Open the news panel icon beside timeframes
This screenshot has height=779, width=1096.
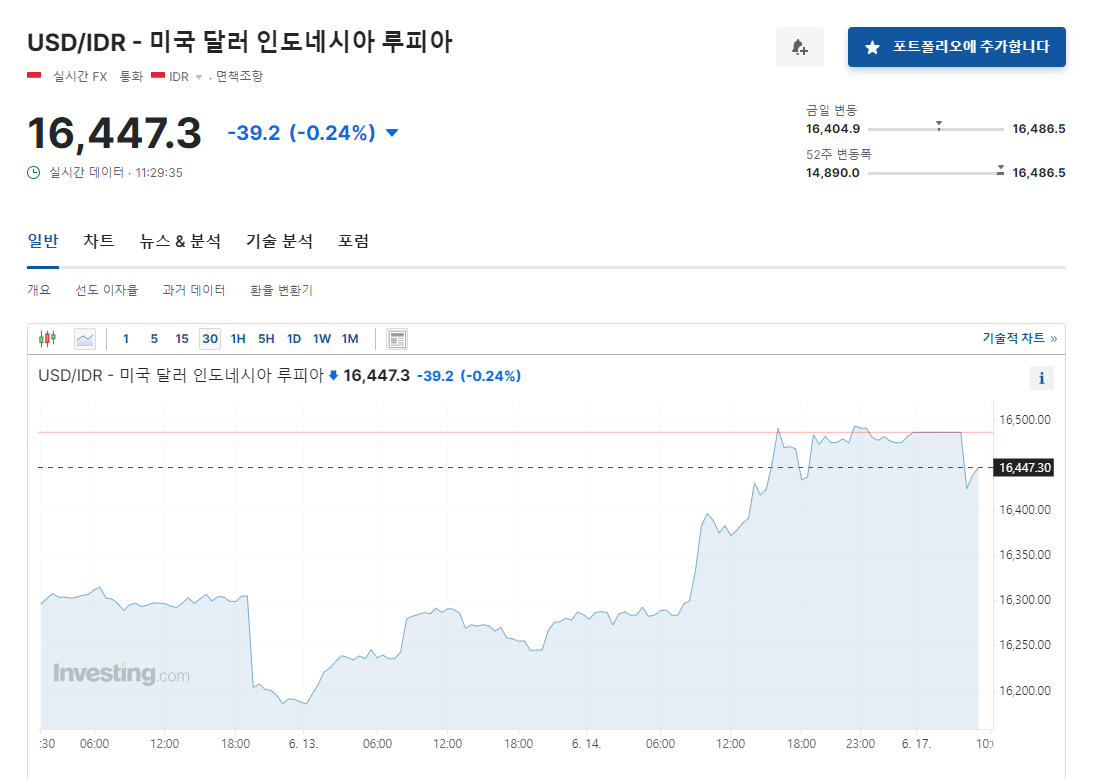(396, 338)
